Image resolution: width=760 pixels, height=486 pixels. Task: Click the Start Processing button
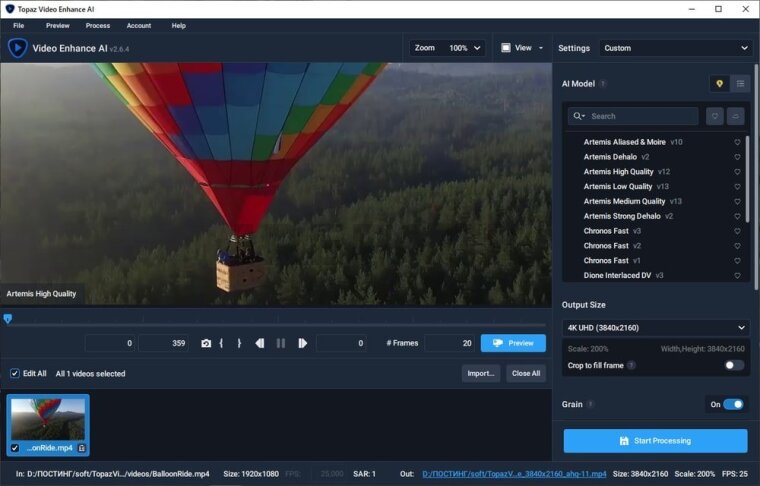point(655,440)
